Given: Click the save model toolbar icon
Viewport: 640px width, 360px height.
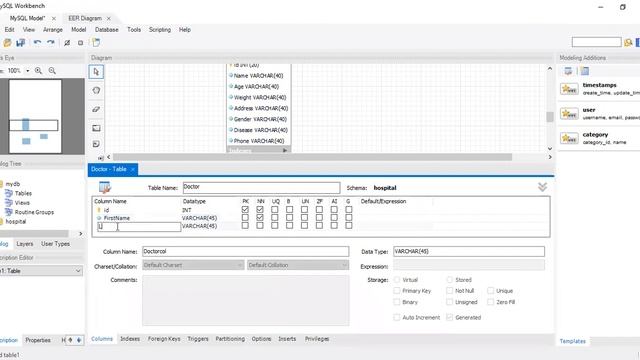Looking at the screenshot, I should 20,42.
